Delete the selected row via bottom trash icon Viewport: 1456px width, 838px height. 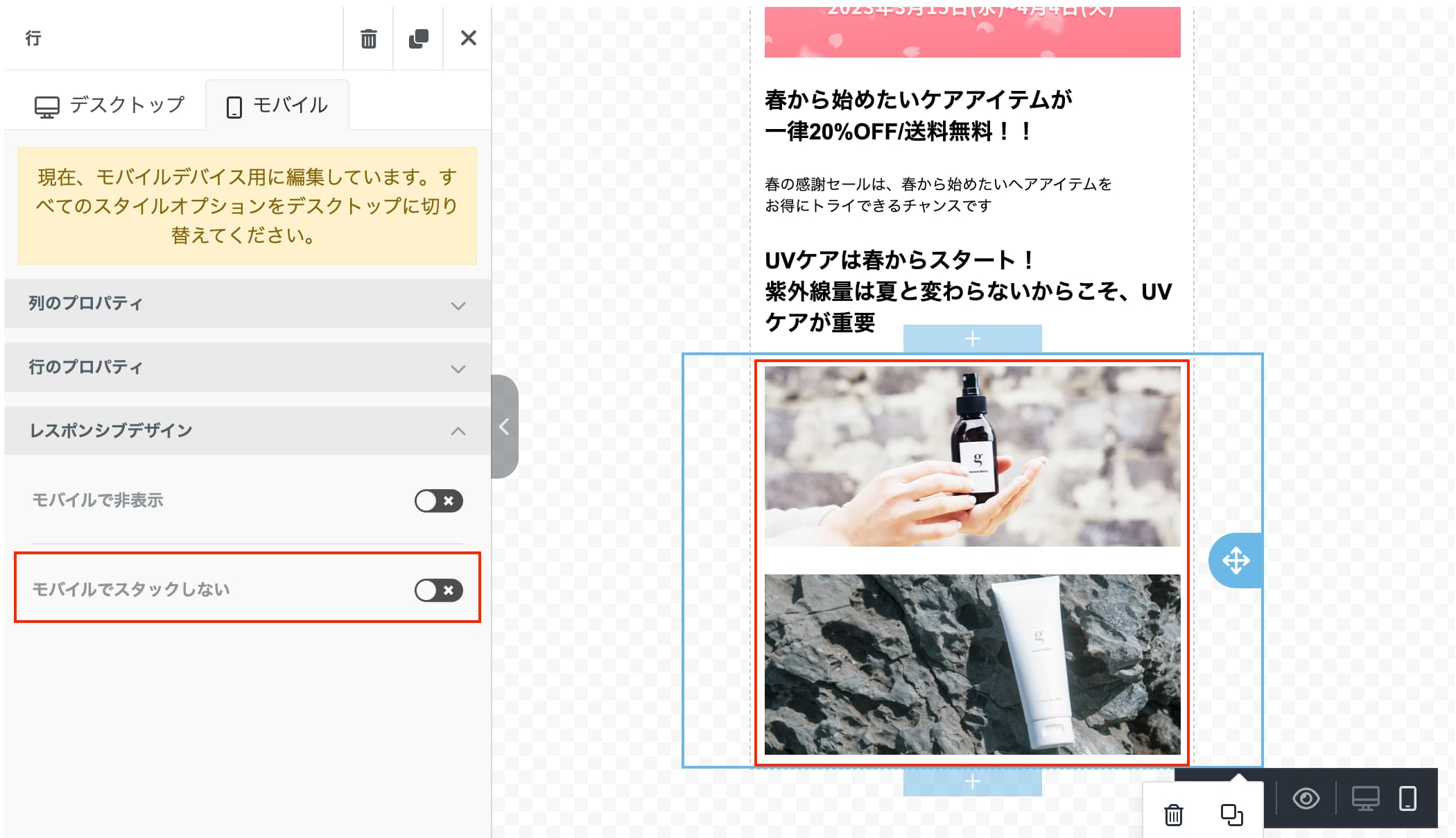[1173, 815]
